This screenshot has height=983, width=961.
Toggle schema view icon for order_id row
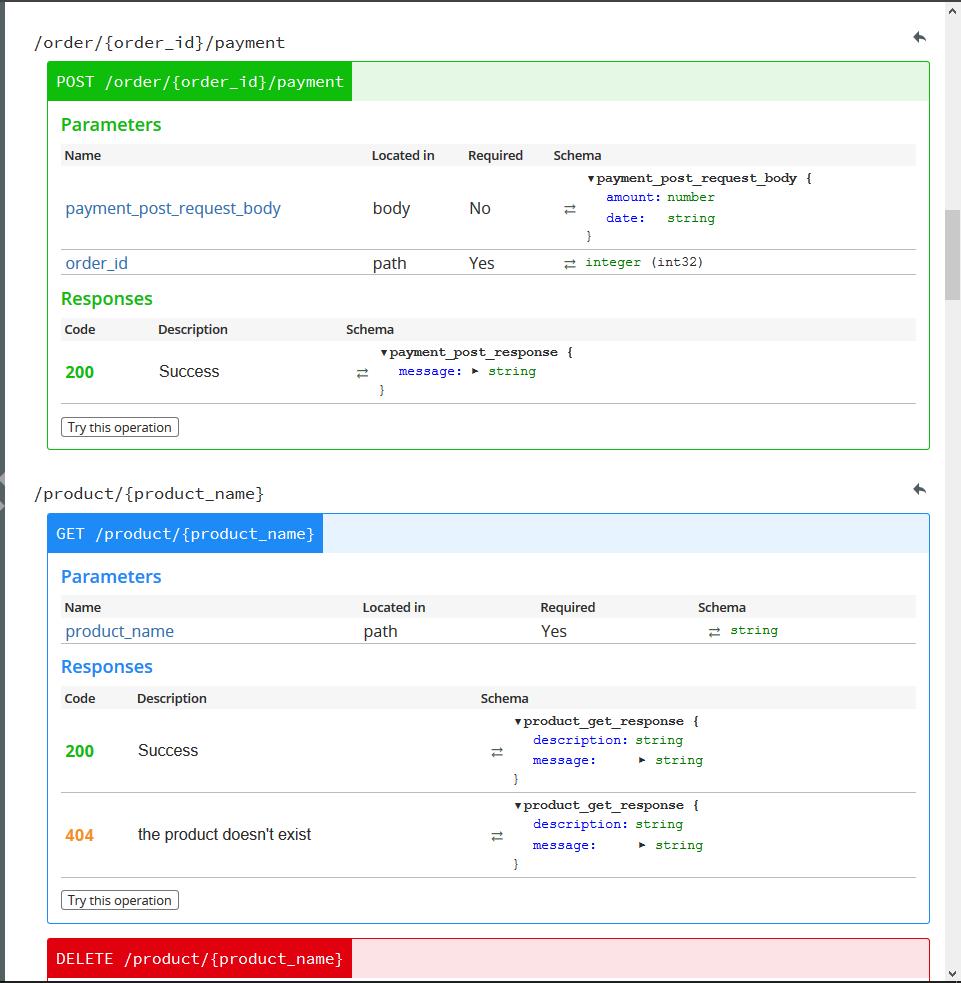coord(569,264)
